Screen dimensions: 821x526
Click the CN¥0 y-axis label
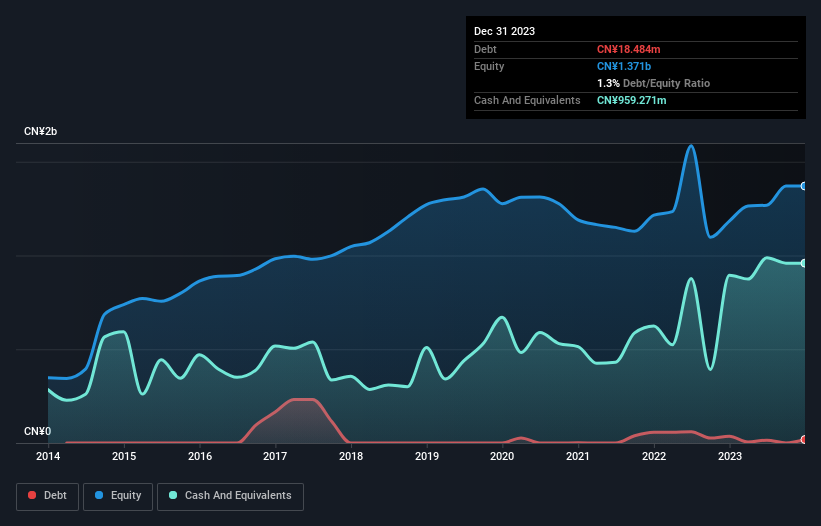[x=38, y=431]
